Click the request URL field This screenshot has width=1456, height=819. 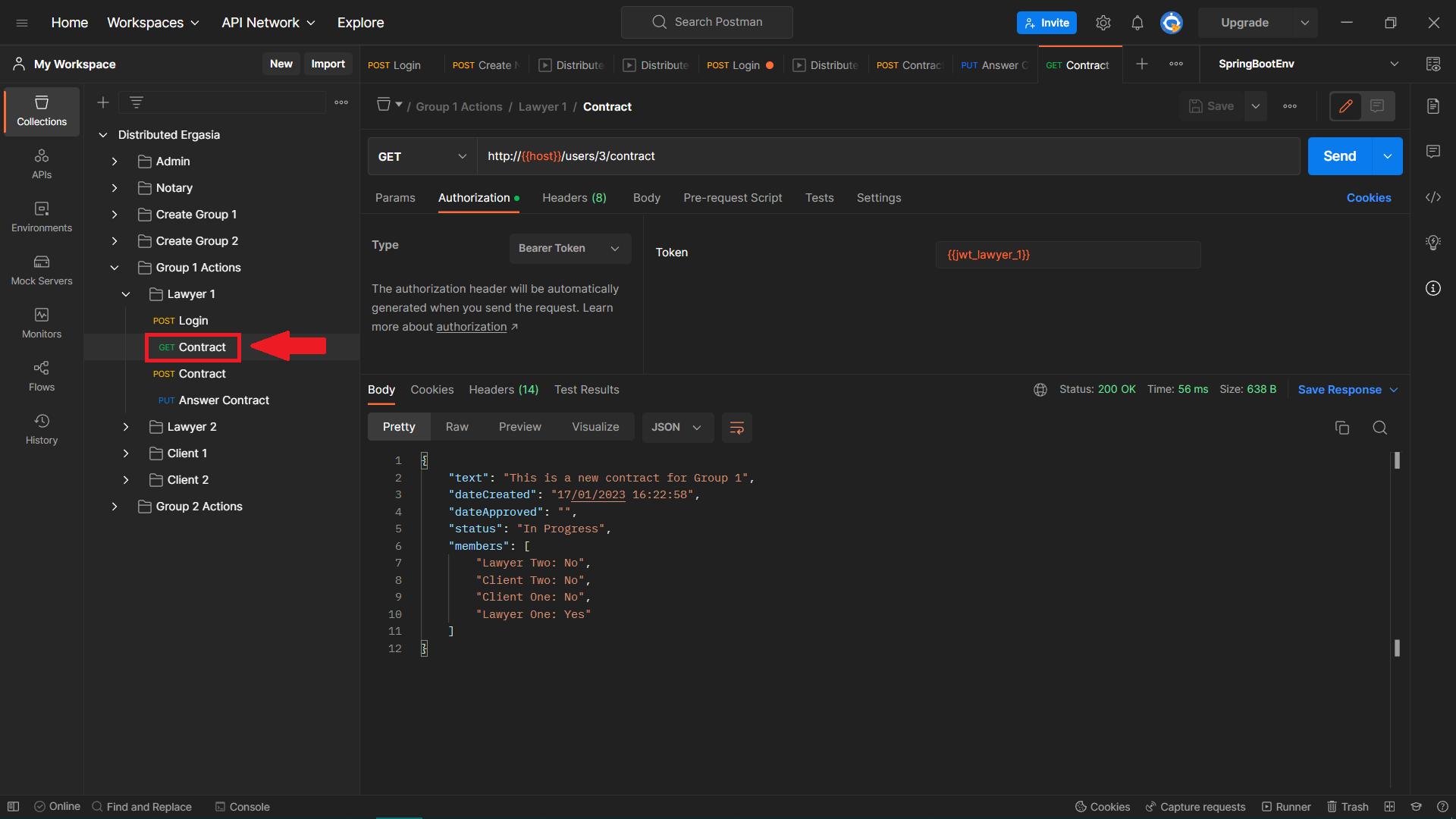(889, 156)
